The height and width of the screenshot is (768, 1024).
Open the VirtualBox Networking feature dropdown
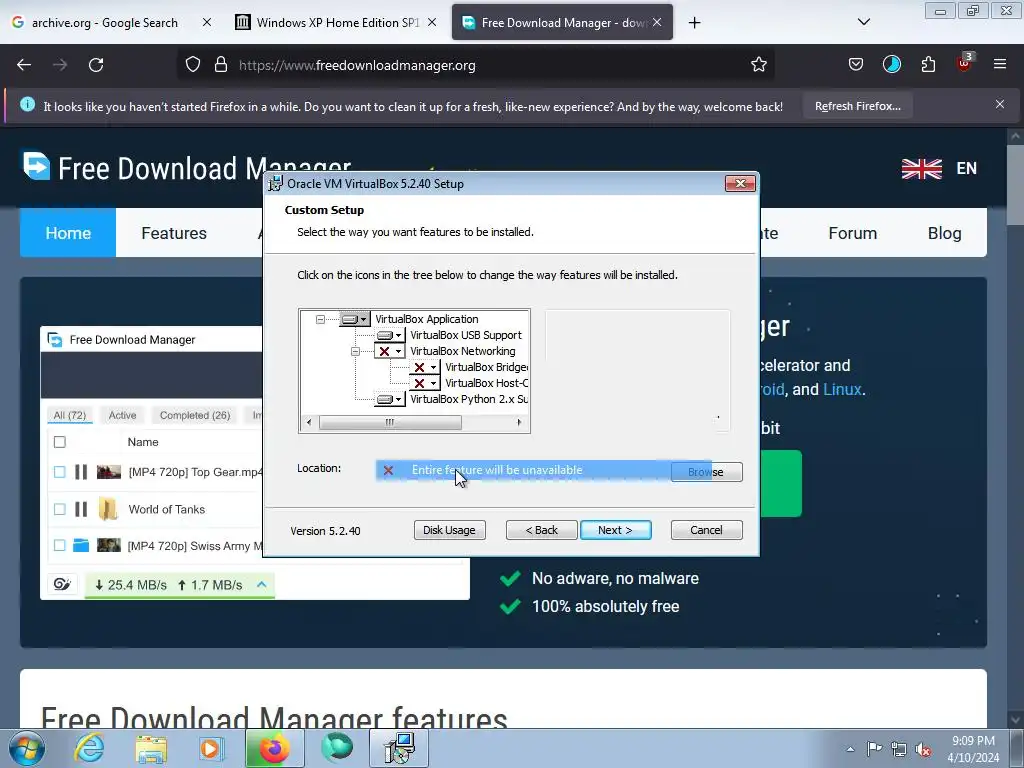[390, 351]
